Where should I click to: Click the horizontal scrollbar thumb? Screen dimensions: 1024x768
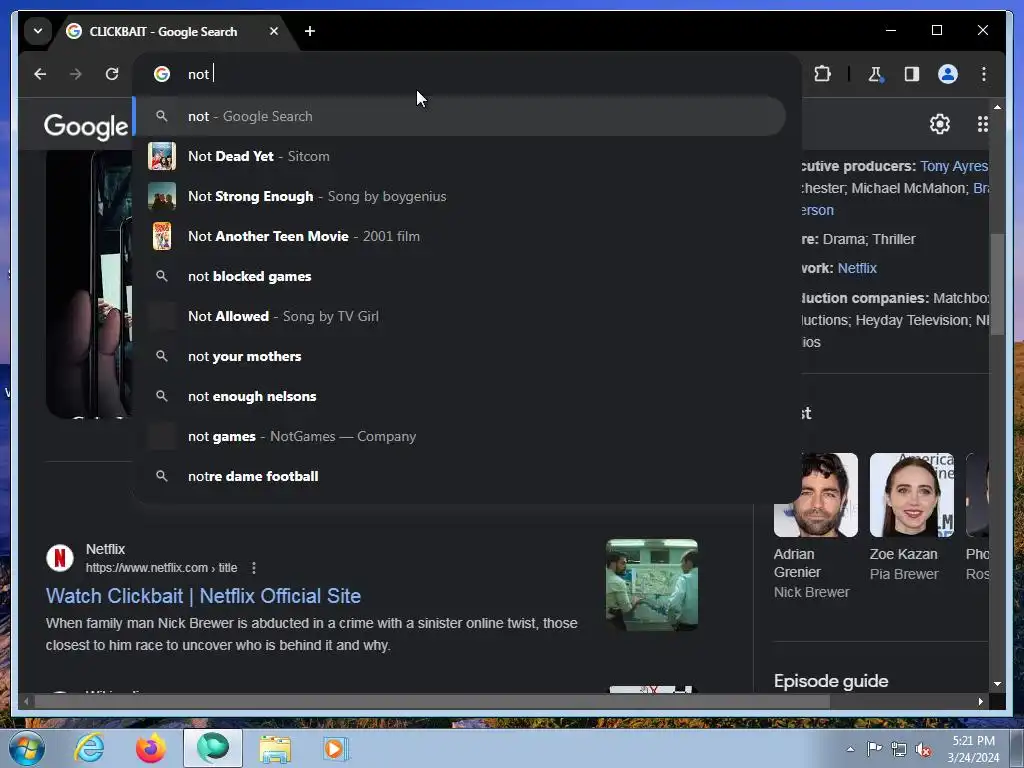point(432,701)
